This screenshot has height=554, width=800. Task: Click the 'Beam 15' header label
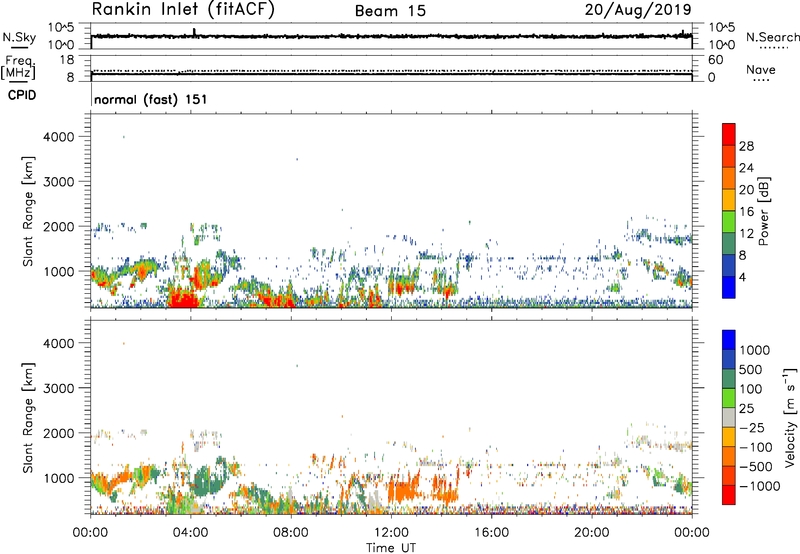point(390,11)
